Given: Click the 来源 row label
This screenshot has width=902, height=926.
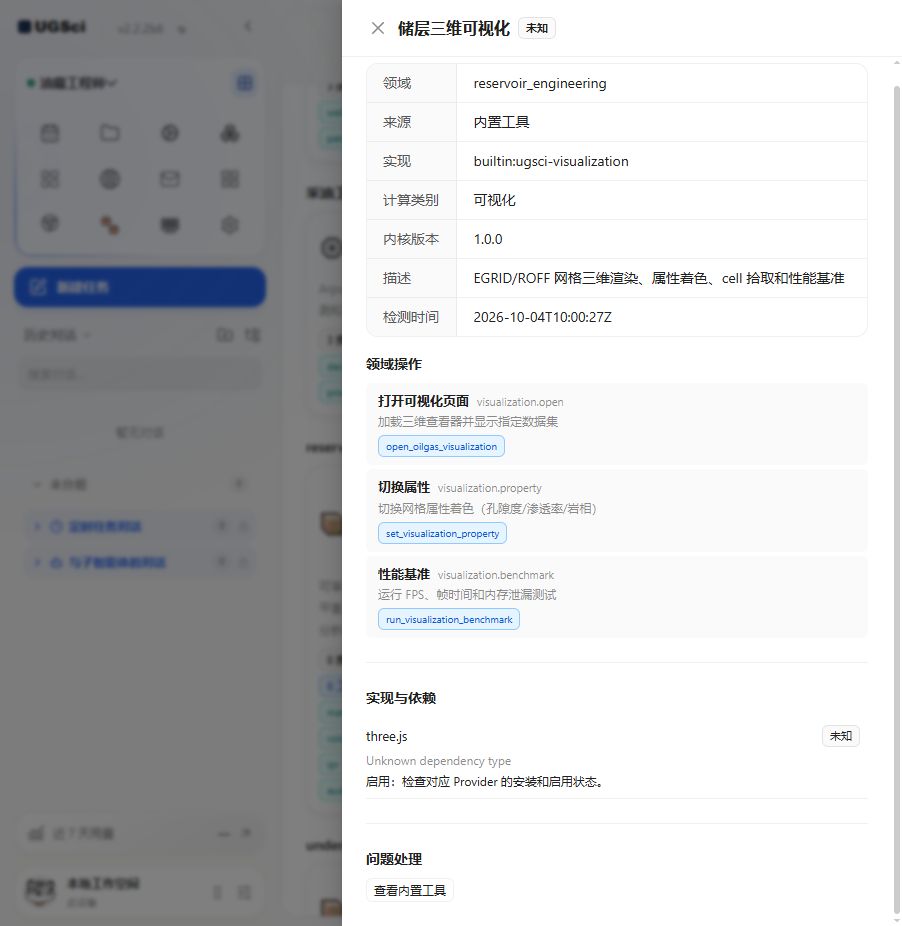Looking at the screenshot, I should [396, 122].
